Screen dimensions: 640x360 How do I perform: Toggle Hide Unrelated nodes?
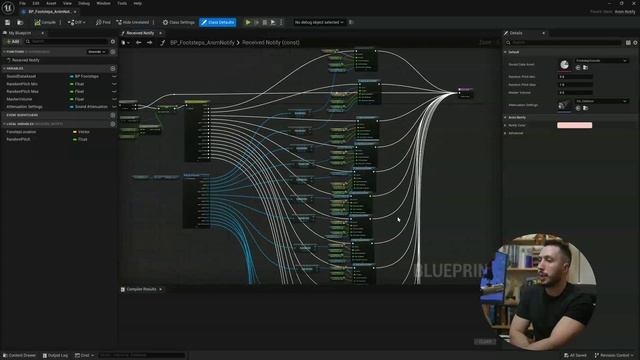coord(133,22)
